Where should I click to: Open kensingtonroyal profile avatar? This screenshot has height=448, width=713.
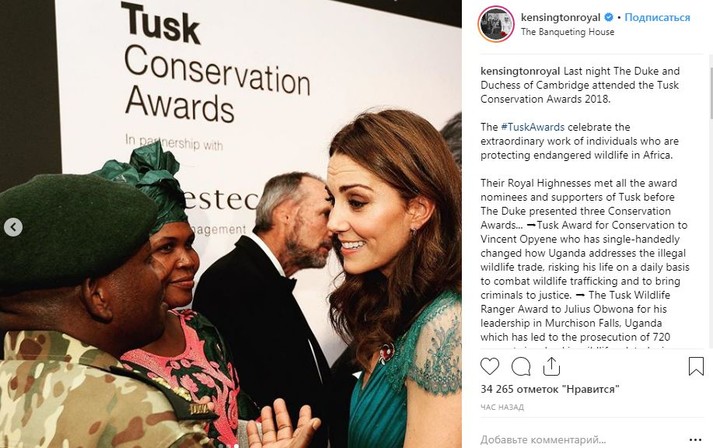pos(496,24)
